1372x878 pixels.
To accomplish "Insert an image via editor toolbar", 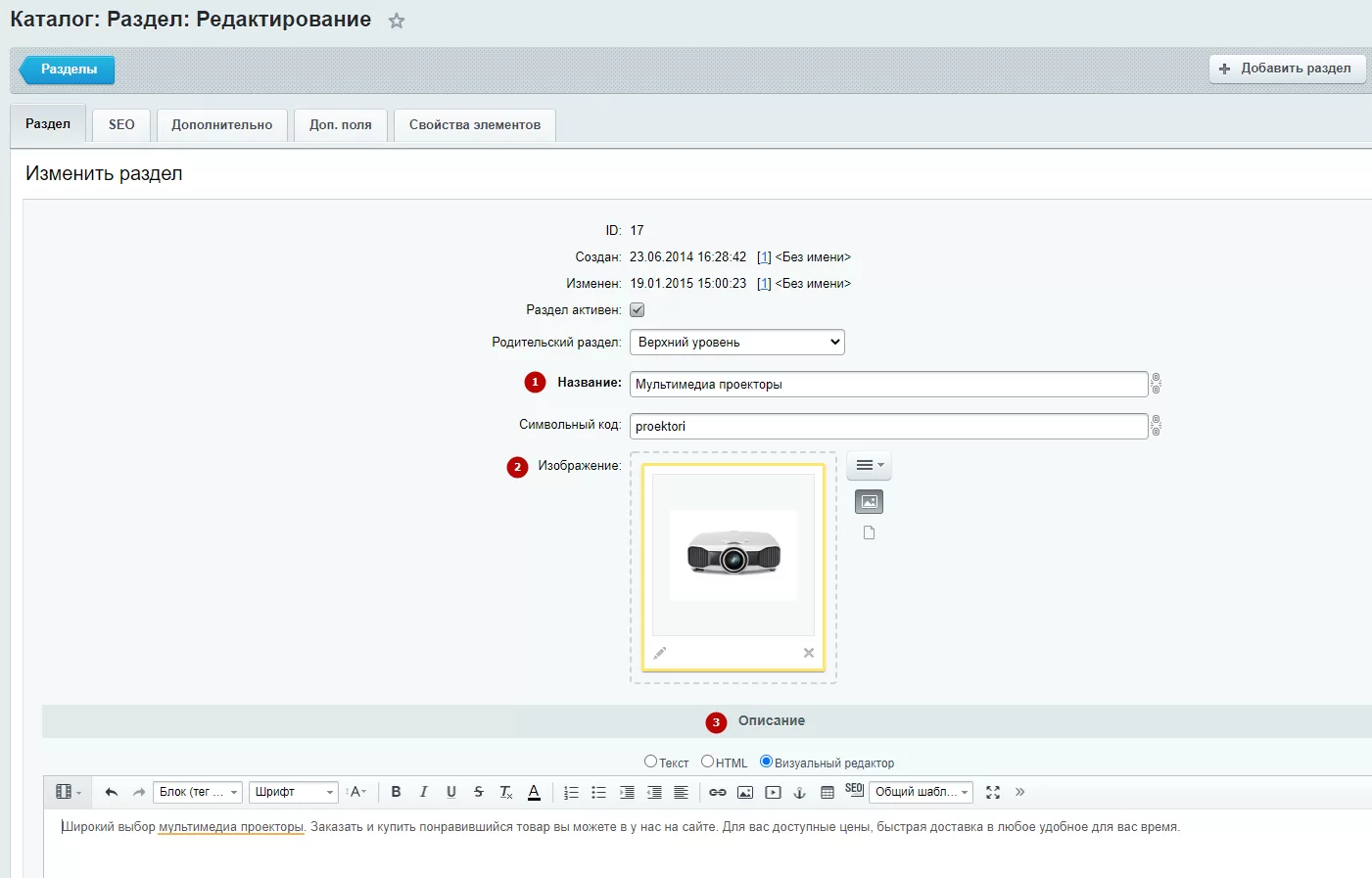I will point(745,792).
